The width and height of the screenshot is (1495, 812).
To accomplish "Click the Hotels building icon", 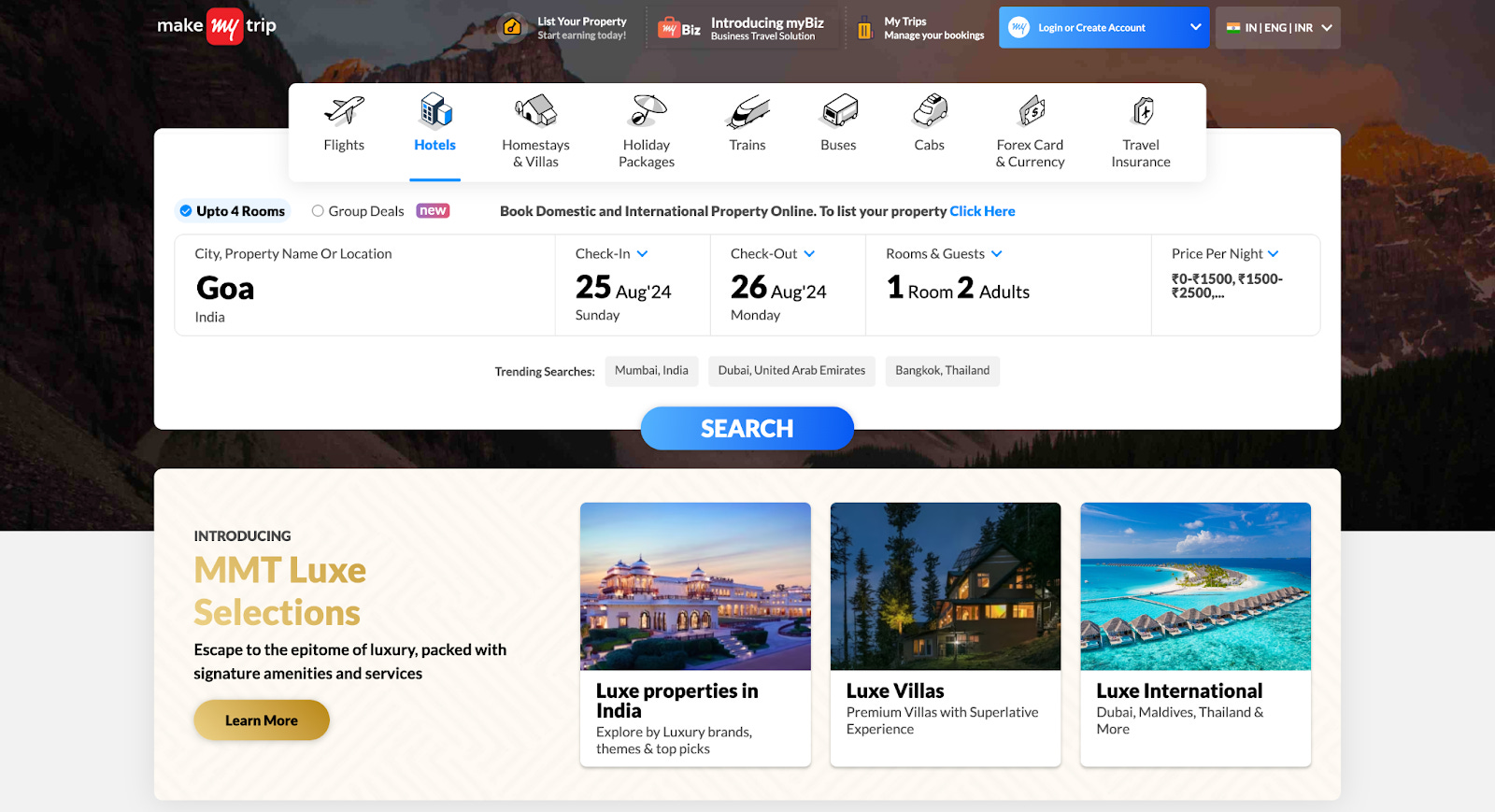I will (435, 109).
